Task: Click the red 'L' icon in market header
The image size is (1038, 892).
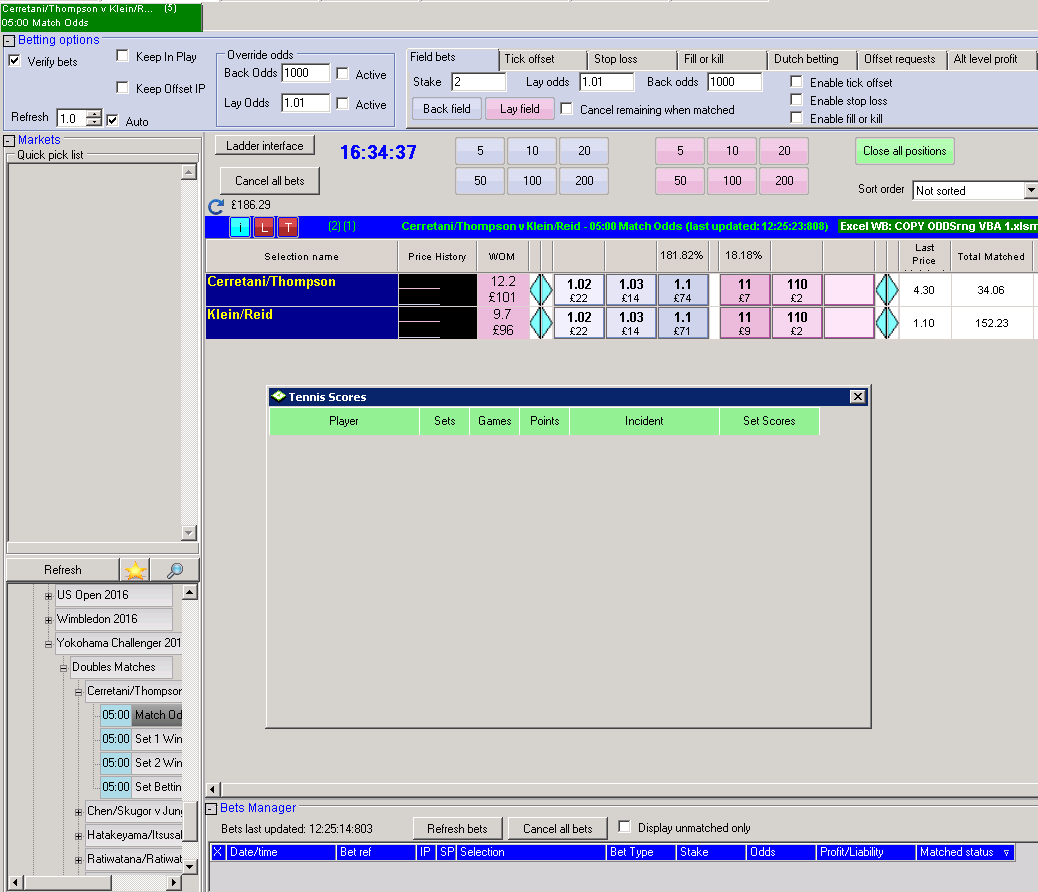Action: (x=264, y=227)
